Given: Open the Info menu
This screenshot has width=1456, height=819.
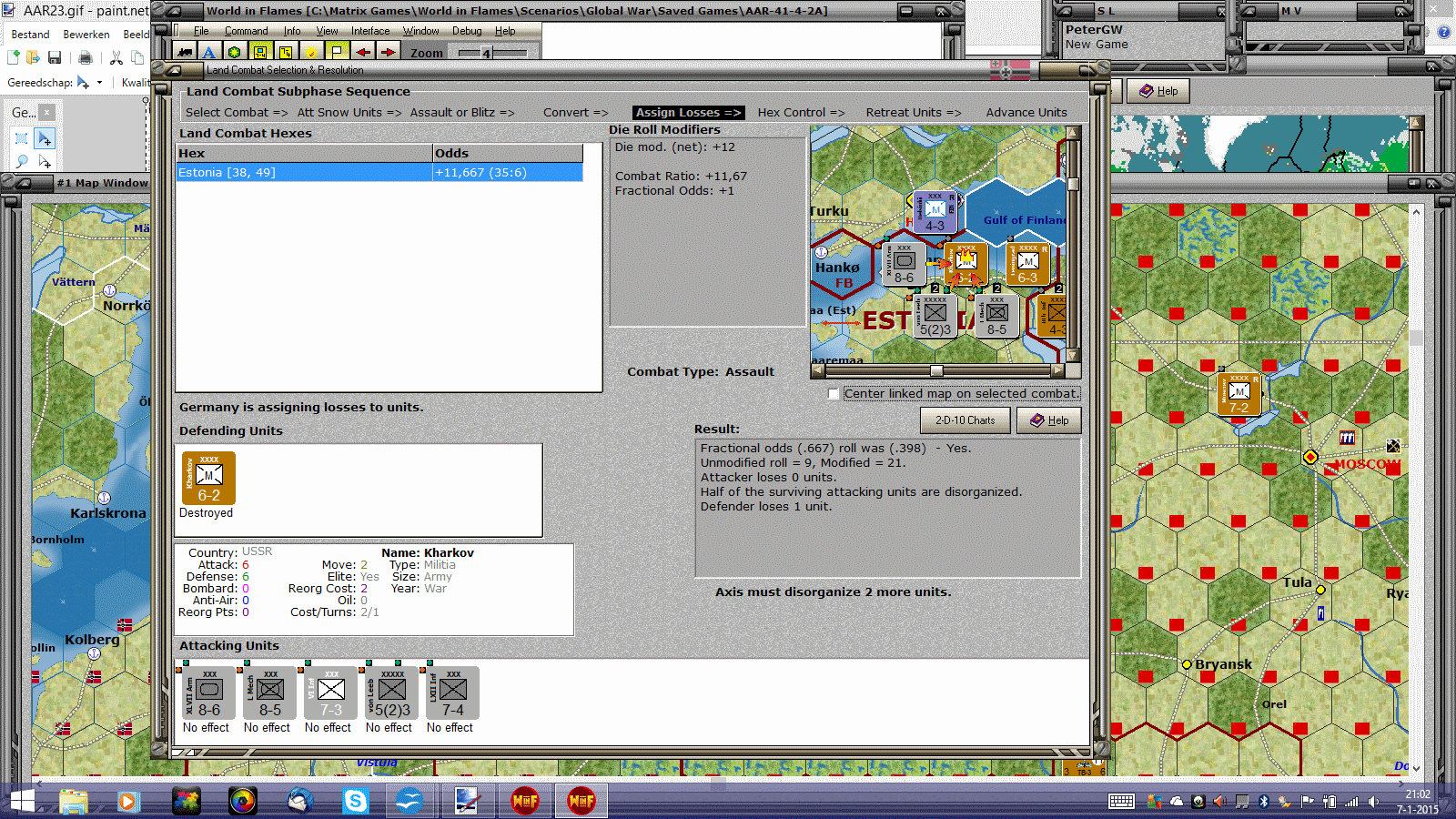Looking at the screenshot, I should point(292,31).
